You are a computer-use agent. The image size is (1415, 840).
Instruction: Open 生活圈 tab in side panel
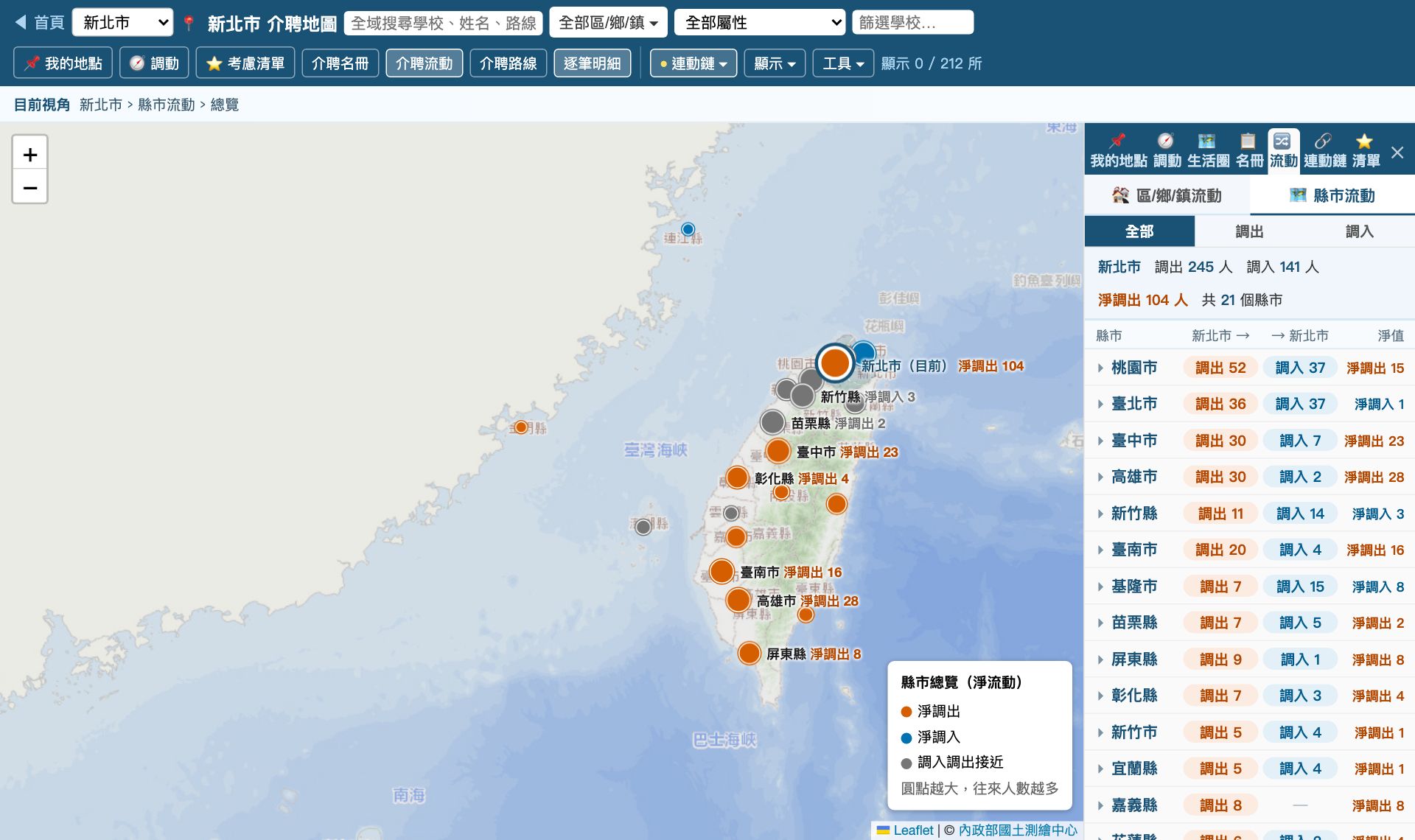point(1208,151)
